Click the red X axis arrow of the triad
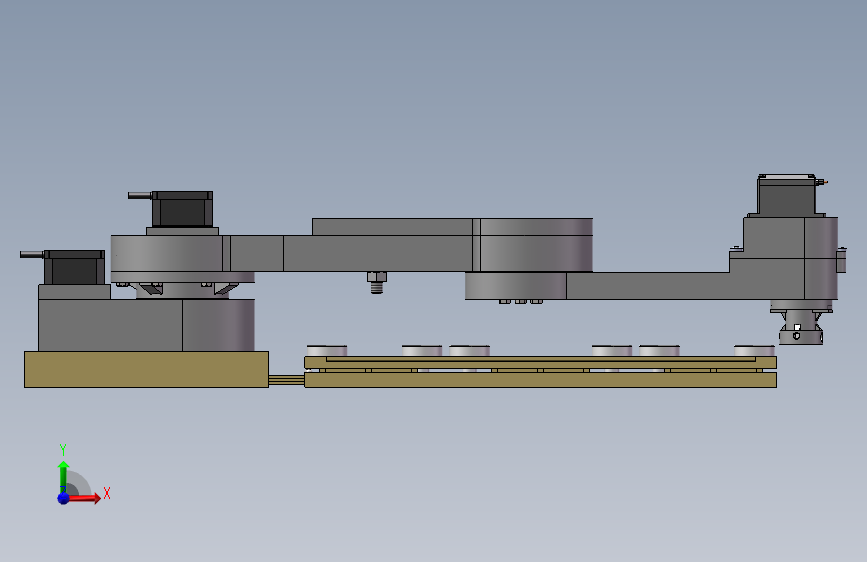Viewport: 867px width, 562px height. tap(84, 498)
